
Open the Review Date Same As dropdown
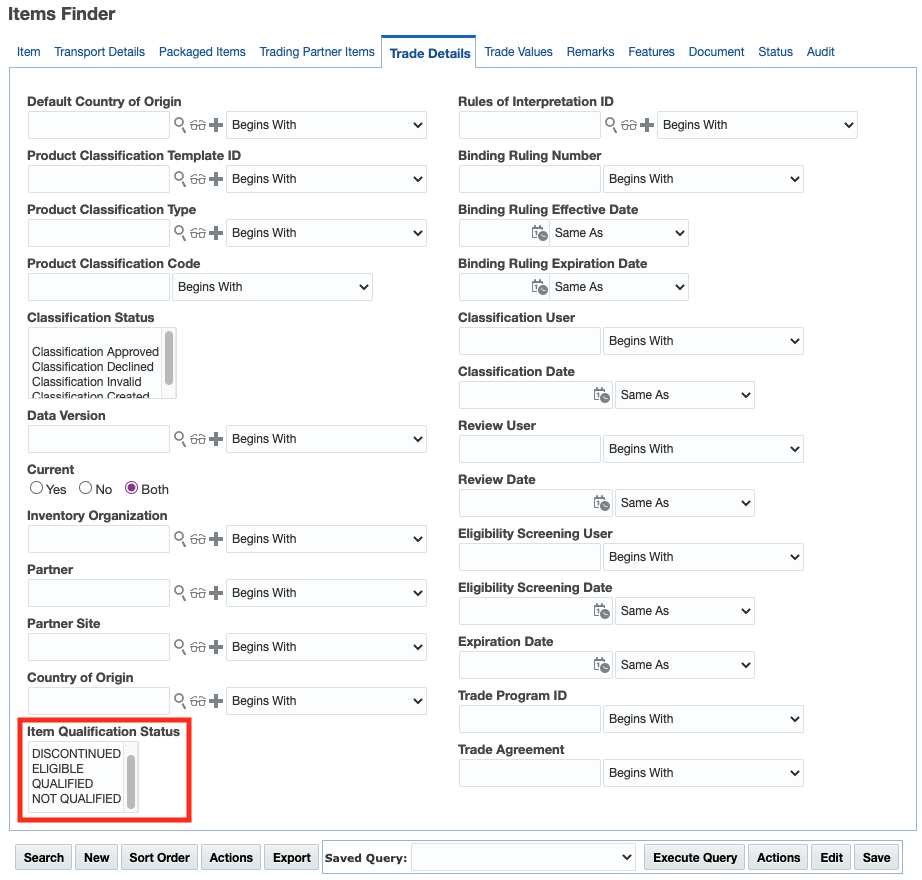[684, 503]
